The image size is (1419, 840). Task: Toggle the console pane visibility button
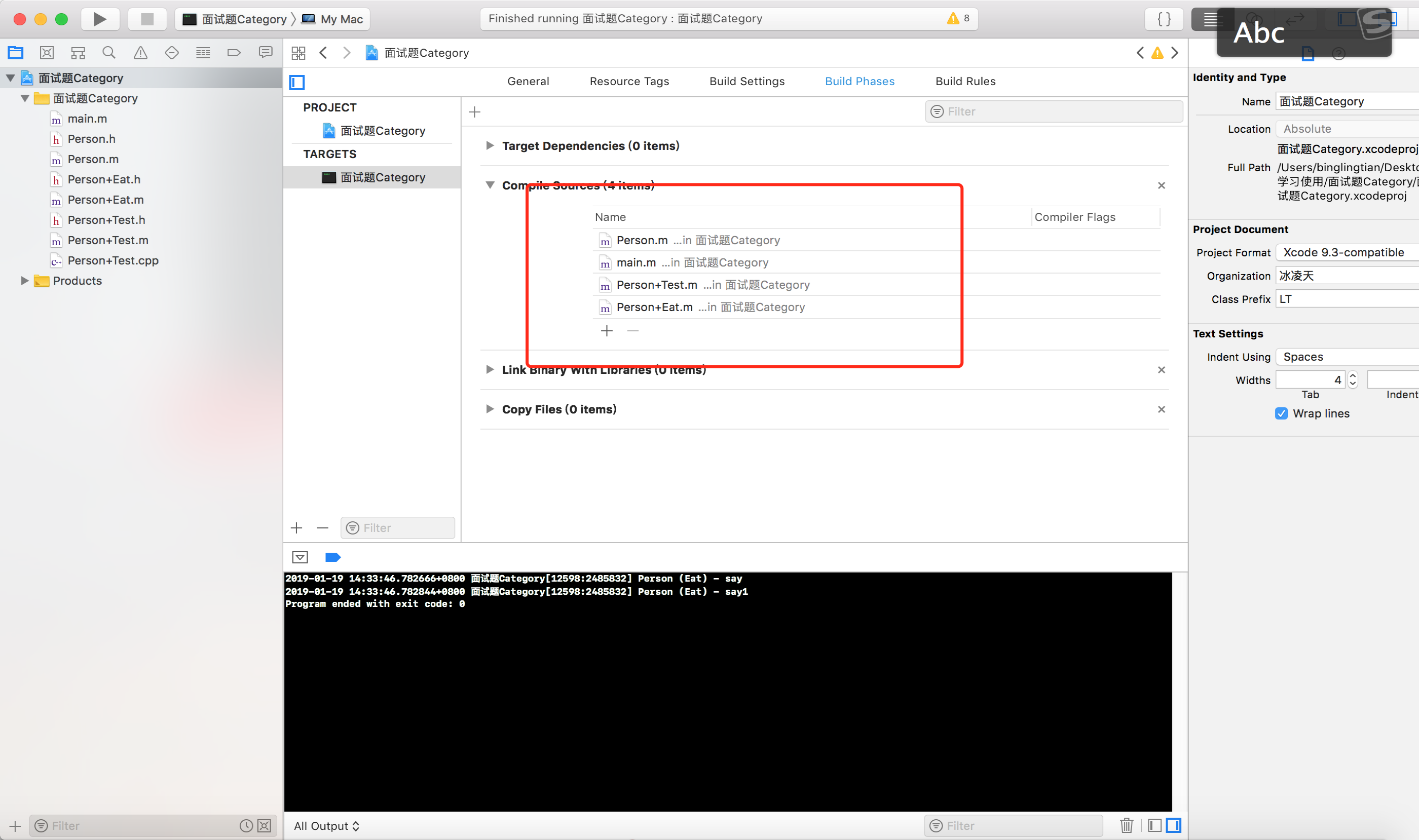pyautogui.click(x=1173, y=825)
